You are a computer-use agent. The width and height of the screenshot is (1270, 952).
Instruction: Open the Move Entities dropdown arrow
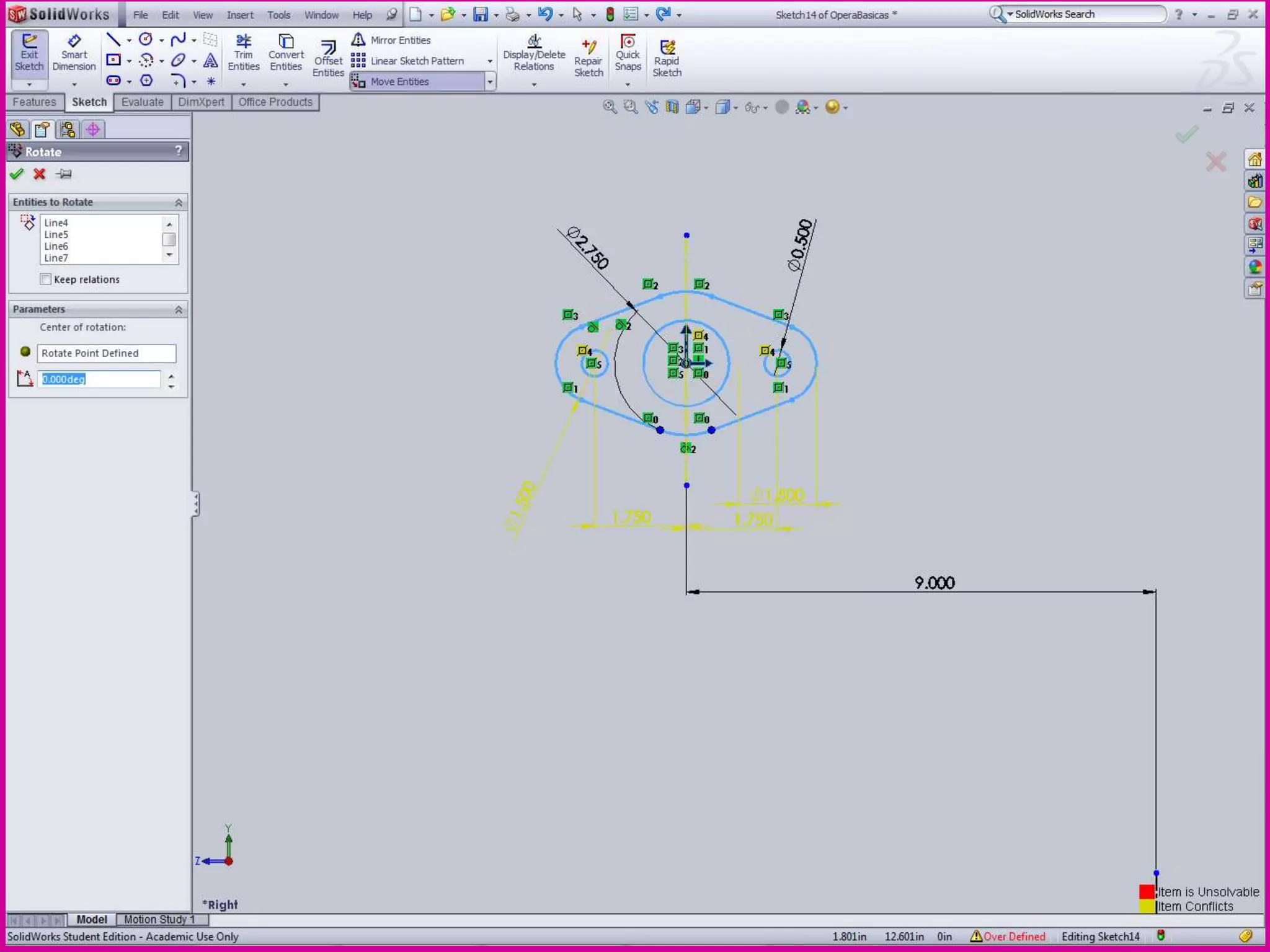pos(490,81)
